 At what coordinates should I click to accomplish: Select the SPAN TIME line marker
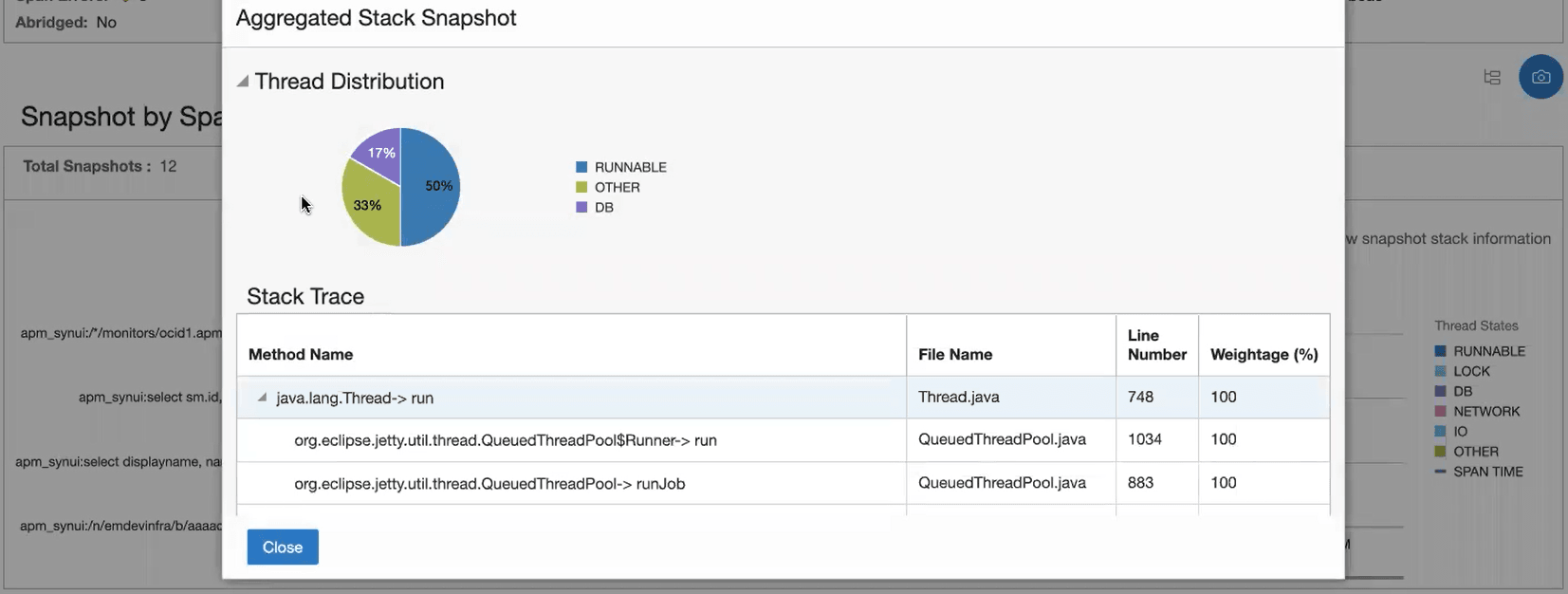pyautogui.click(x=1442, y=472)
